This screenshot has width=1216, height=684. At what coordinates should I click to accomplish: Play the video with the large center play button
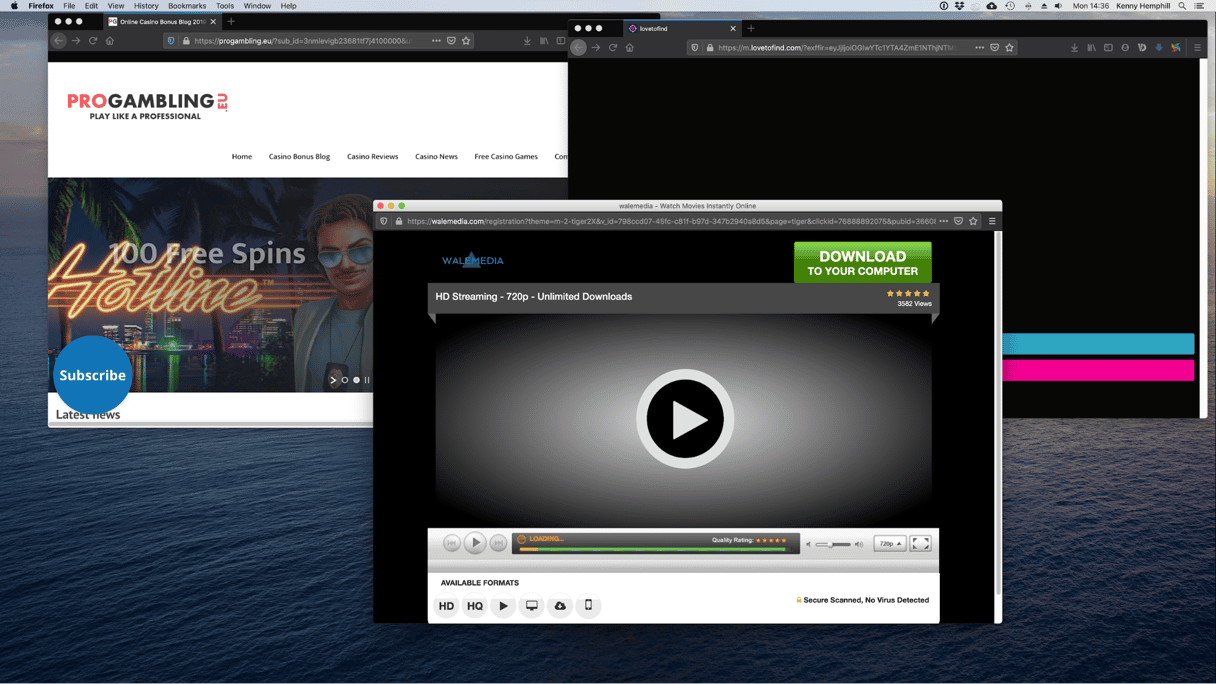click(x=685, y=419)
